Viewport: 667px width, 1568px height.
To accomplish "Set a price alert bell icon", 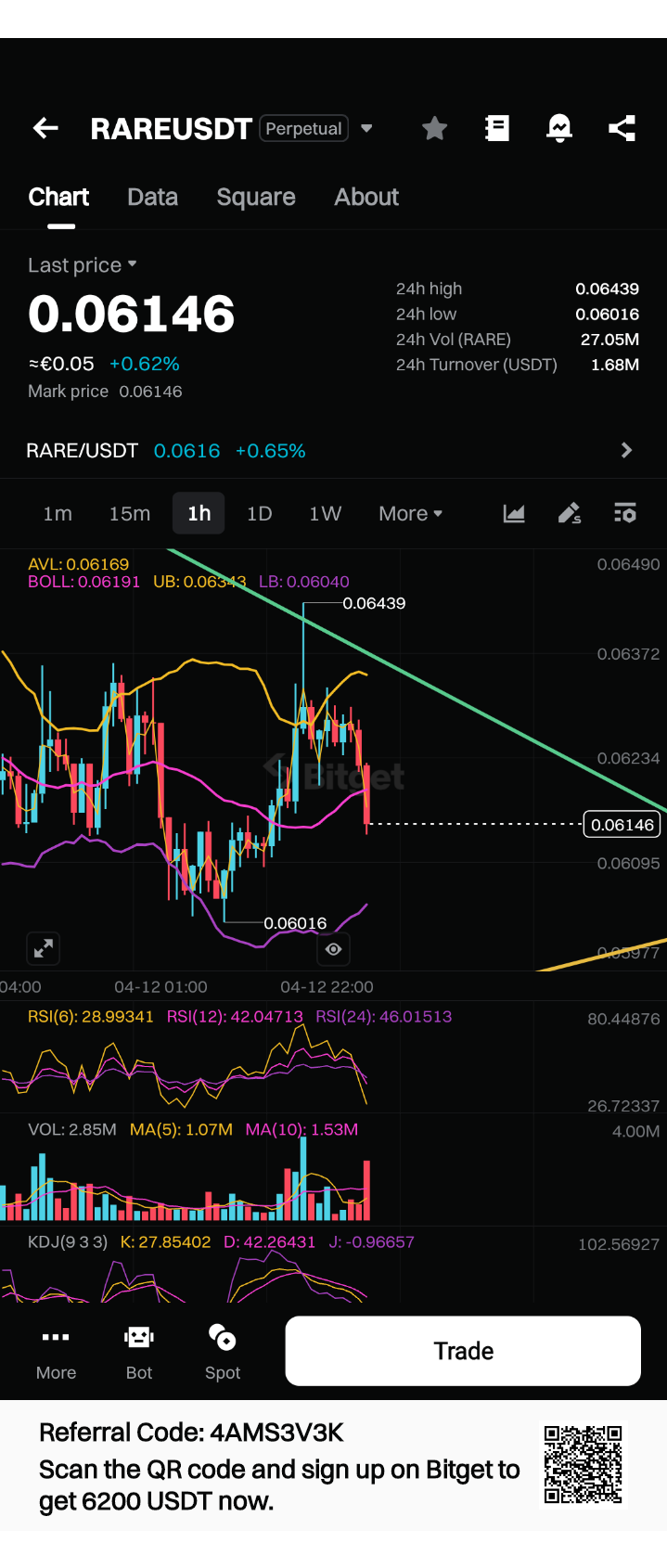I will click(x=559, y=128).
